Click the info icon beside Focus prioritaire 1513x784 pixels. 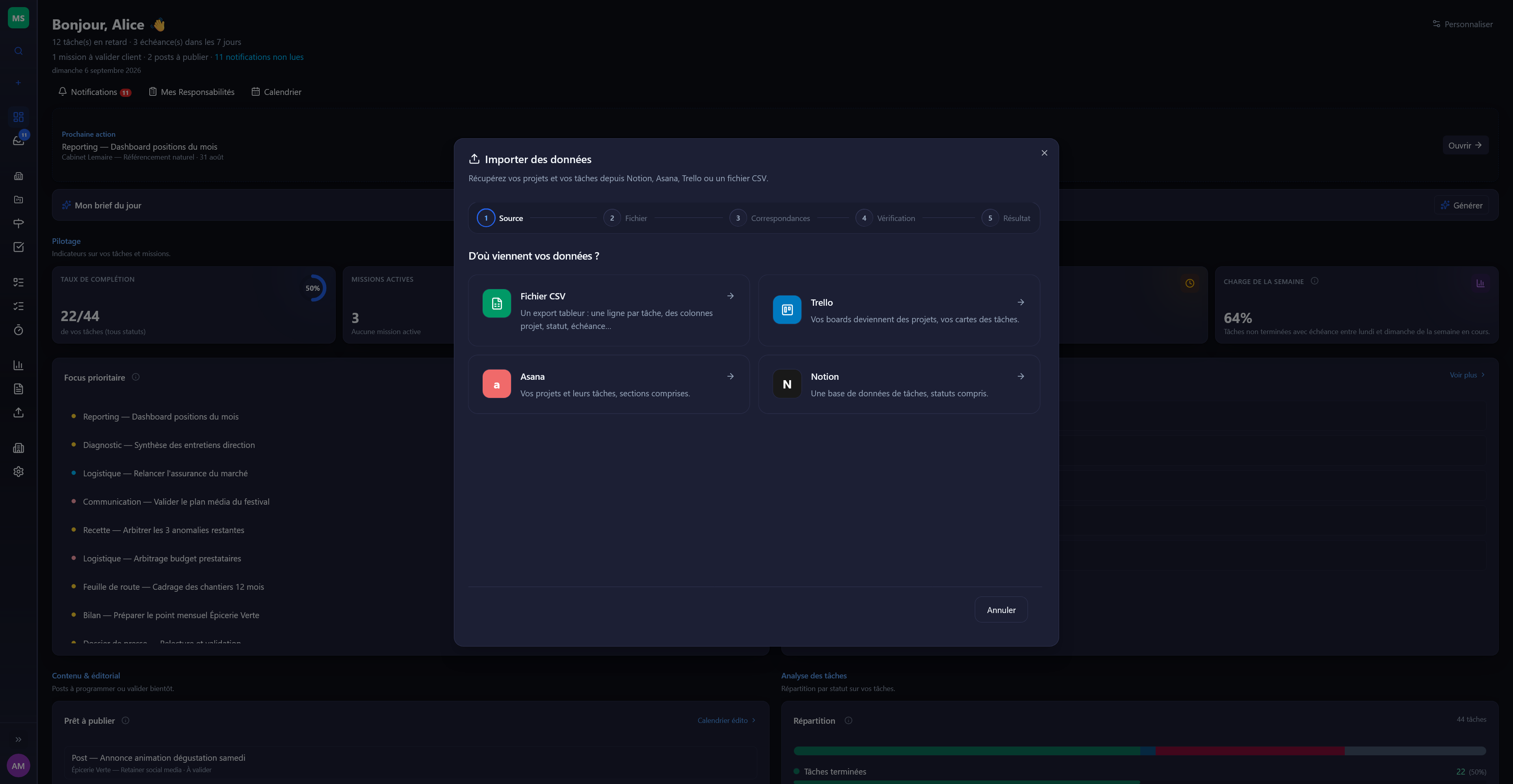136,377
